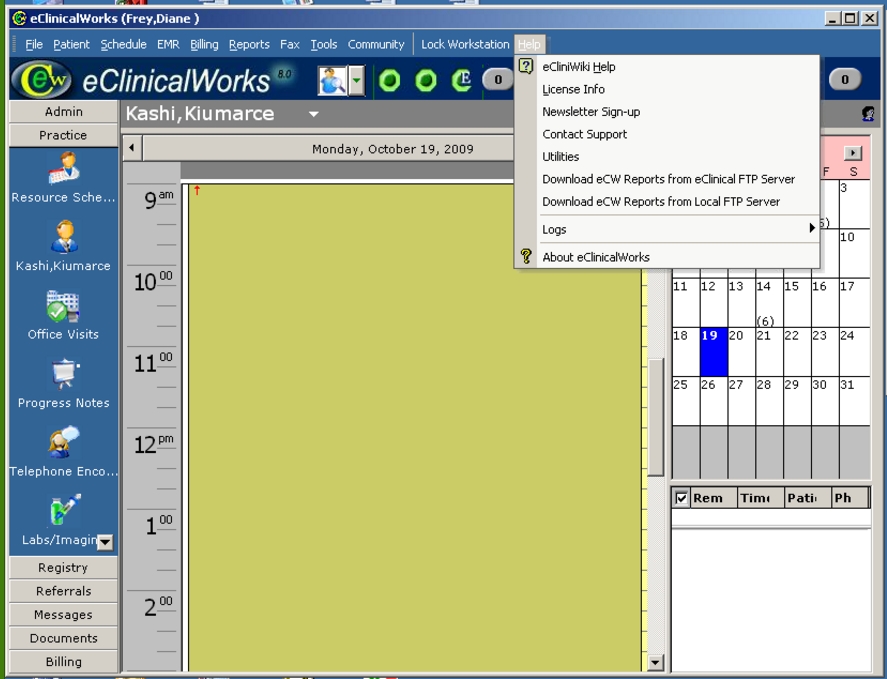Click the right counter badge showing 0
This screenshot has width=887, height=679.
[x=845, y=80]
